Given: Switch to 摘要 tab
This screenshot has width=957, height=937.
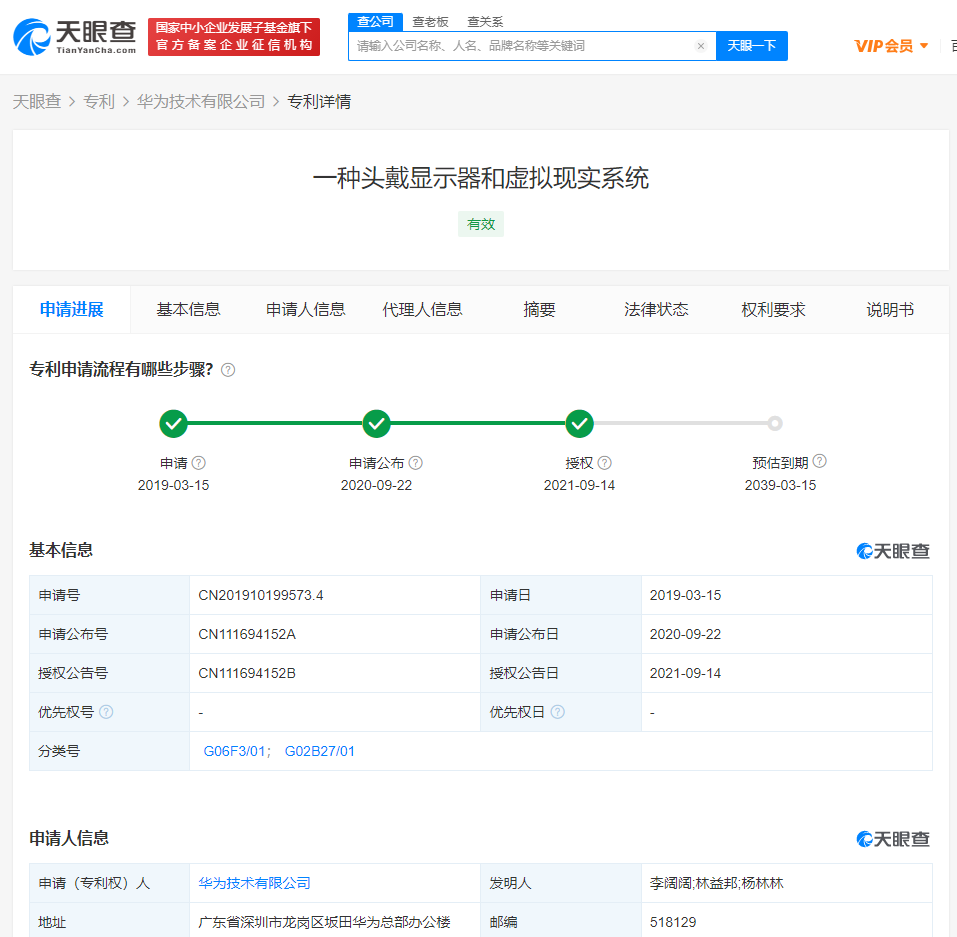Looking at the screenshot, I should click(x=540, y=309).
